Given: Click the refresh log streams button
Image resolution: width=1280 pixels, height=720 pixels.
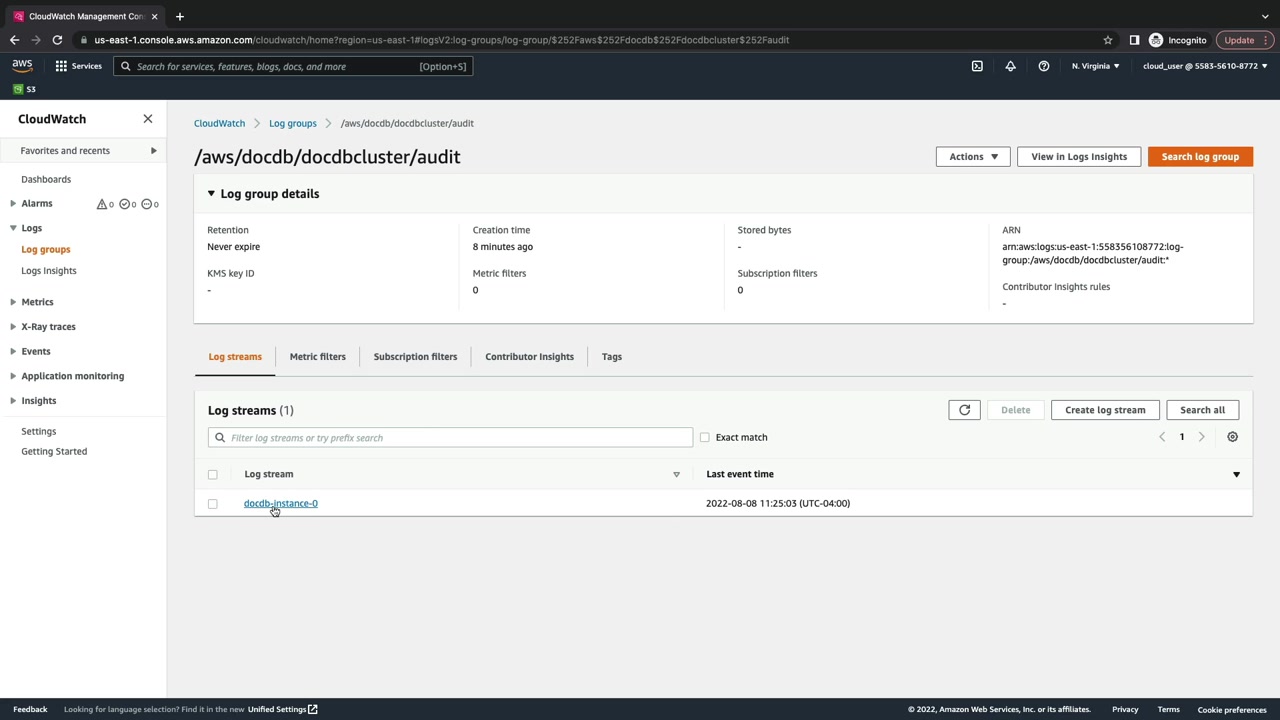Looking at the screenshot, I should point(964,410).
